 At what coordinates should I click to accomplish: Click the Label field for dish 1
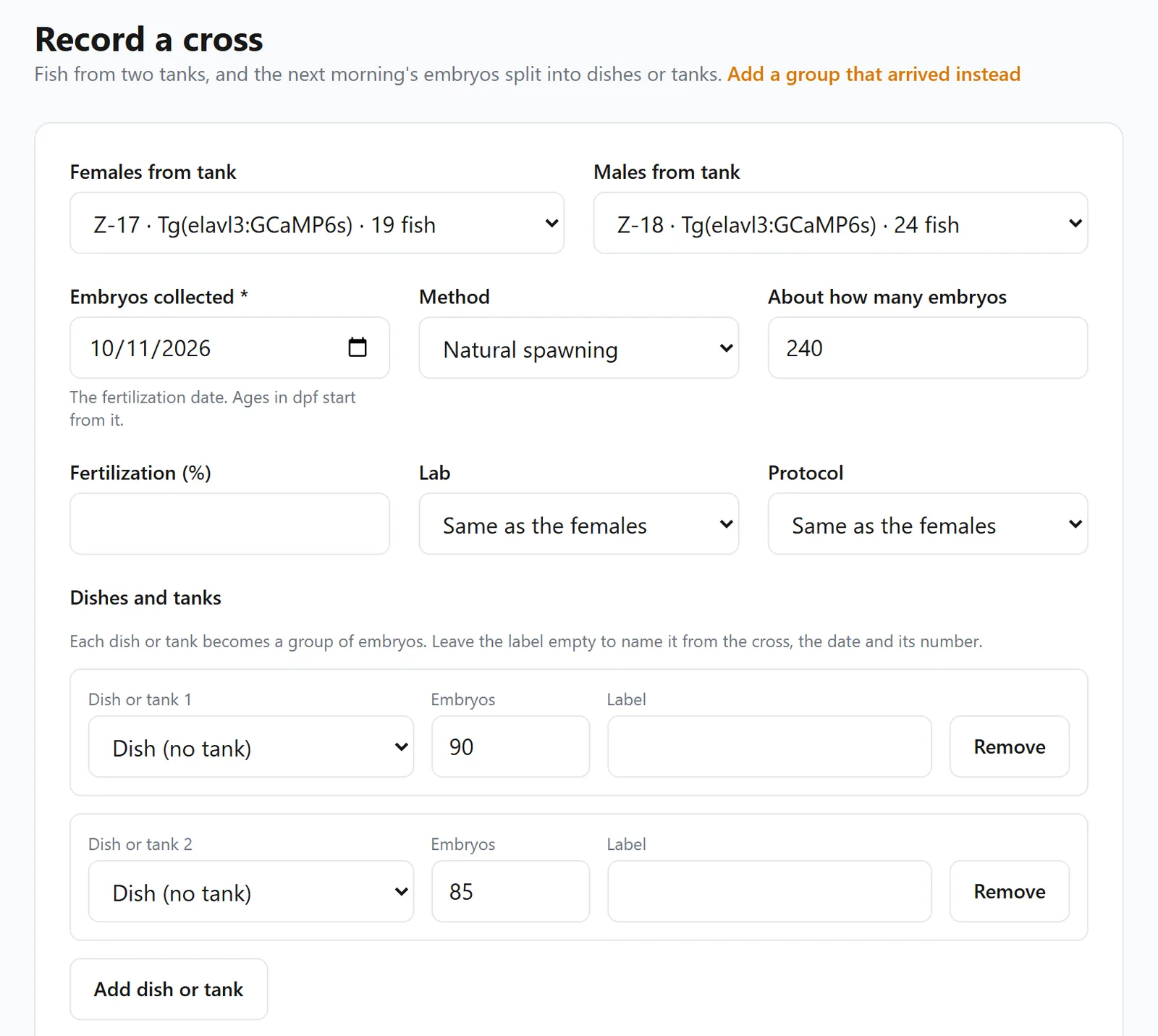769,747
